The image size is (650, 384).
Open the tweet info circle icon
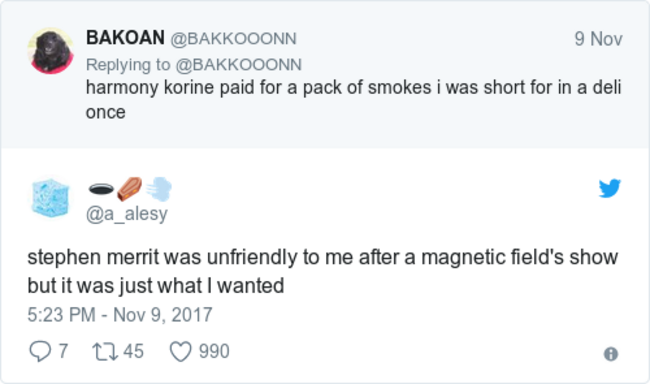(611, 354)
